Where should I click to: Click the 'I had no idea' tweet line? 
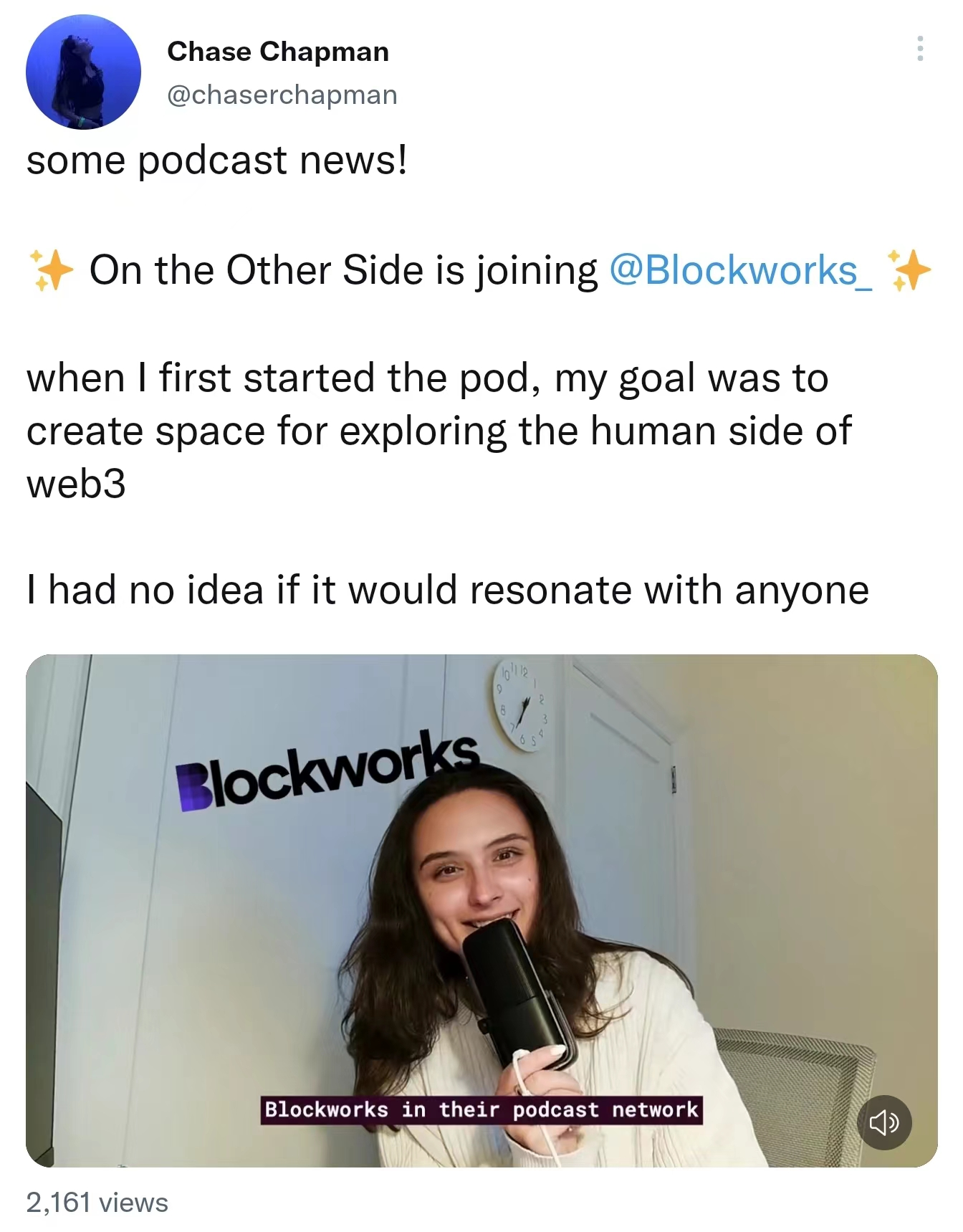click(448, 591)
